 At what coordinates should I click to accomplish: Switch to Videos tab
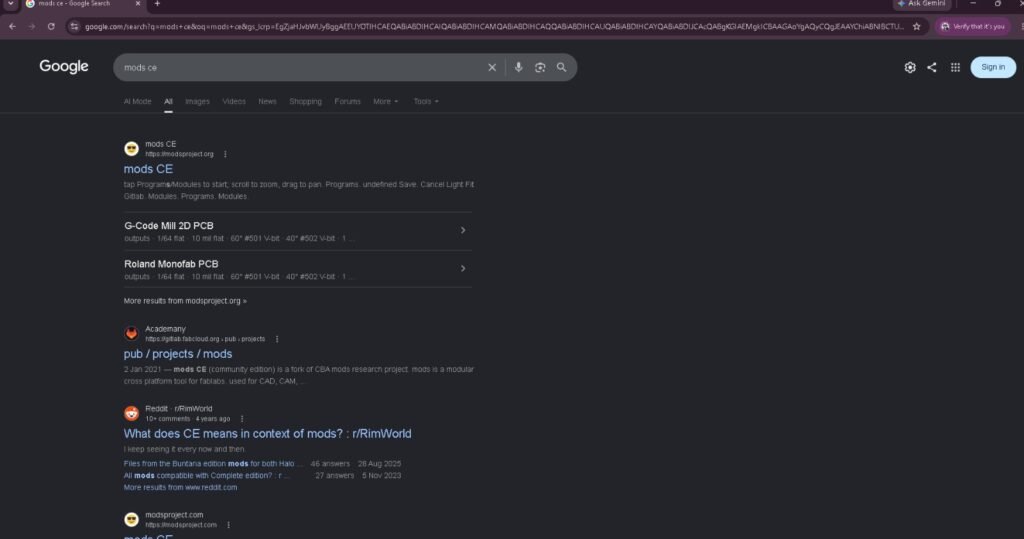pos(234,101)
